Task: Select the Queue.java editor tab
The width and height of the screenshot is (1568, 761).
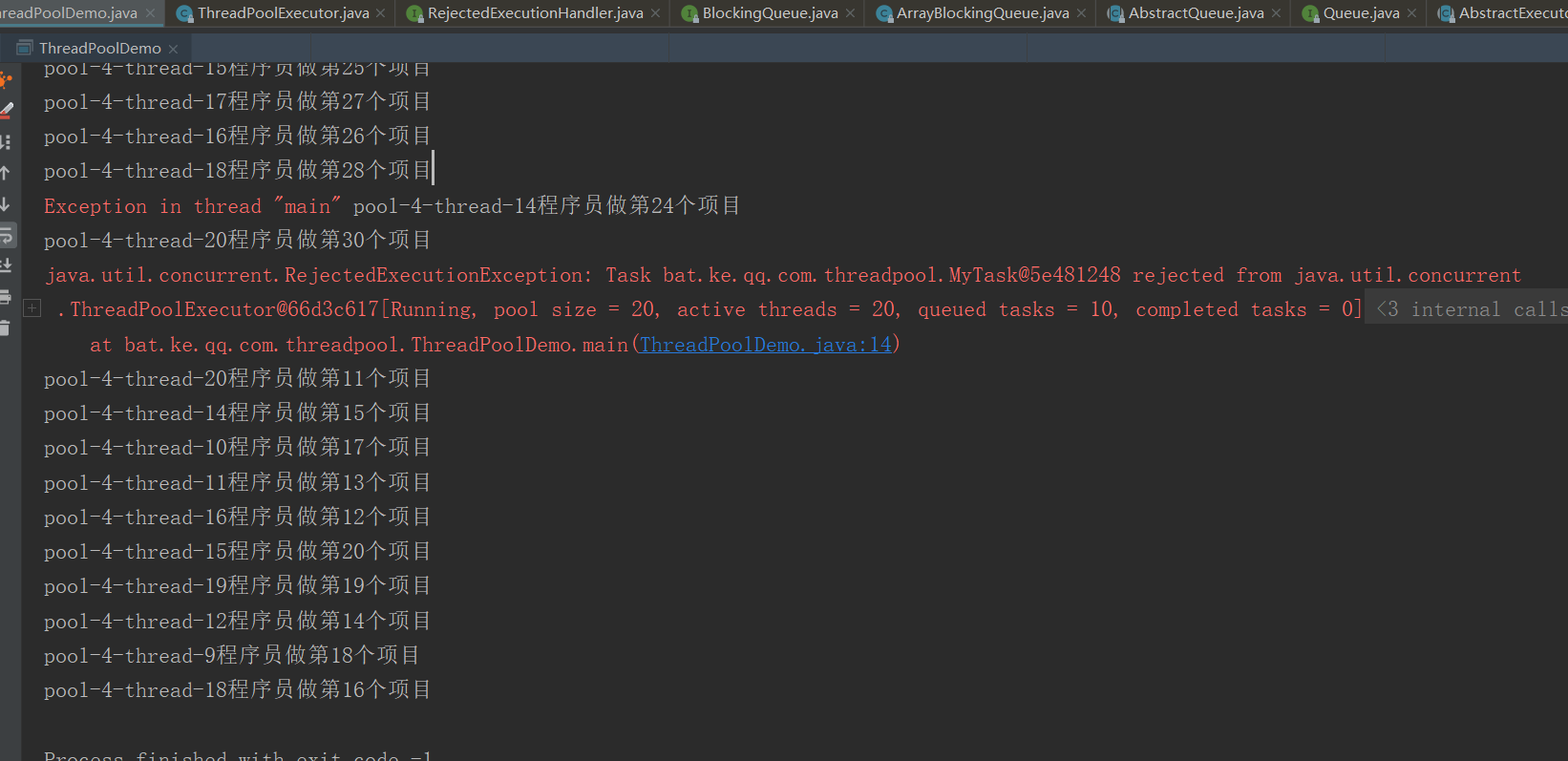Action: (x=1361, y=13)
